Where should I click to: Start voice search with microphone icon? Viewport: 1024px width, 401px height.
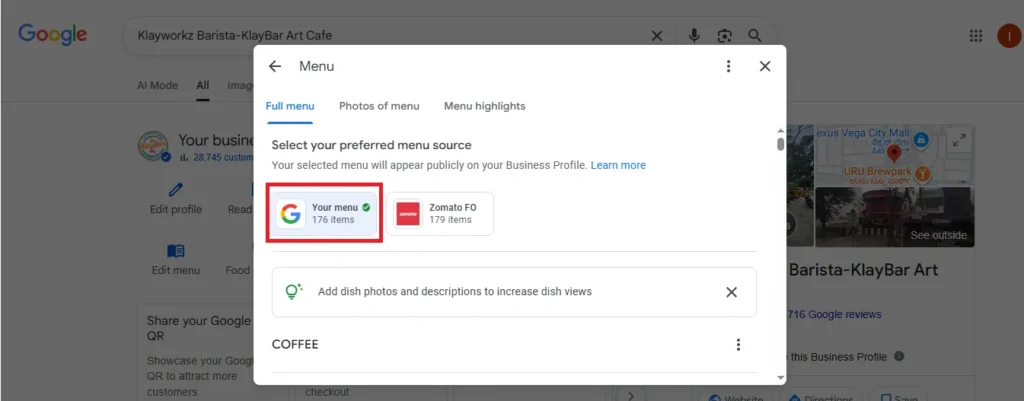(694, 36)
